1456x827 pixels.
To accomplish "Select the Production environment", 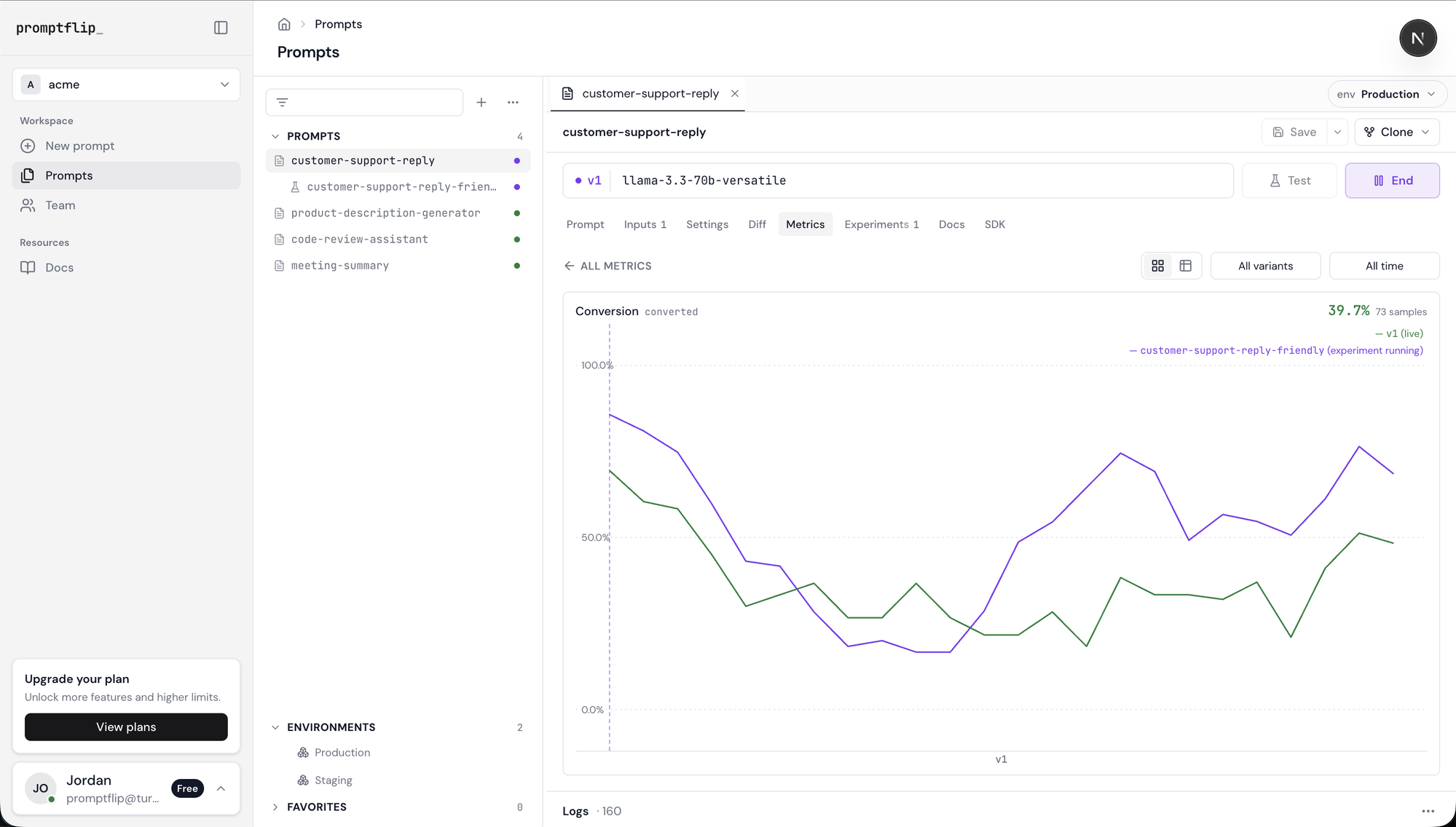I will coord(342,753).
